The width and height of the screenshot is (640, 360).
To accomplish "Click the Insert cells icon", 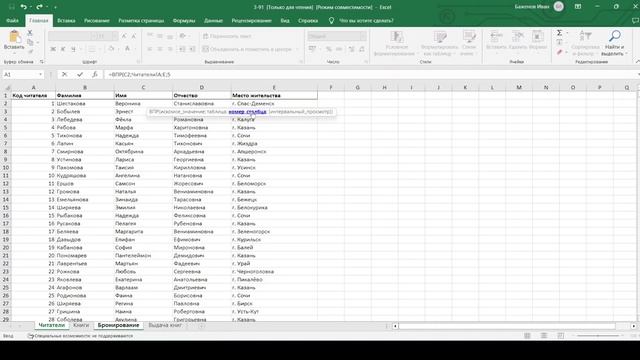I will click(x=496, y=36).
